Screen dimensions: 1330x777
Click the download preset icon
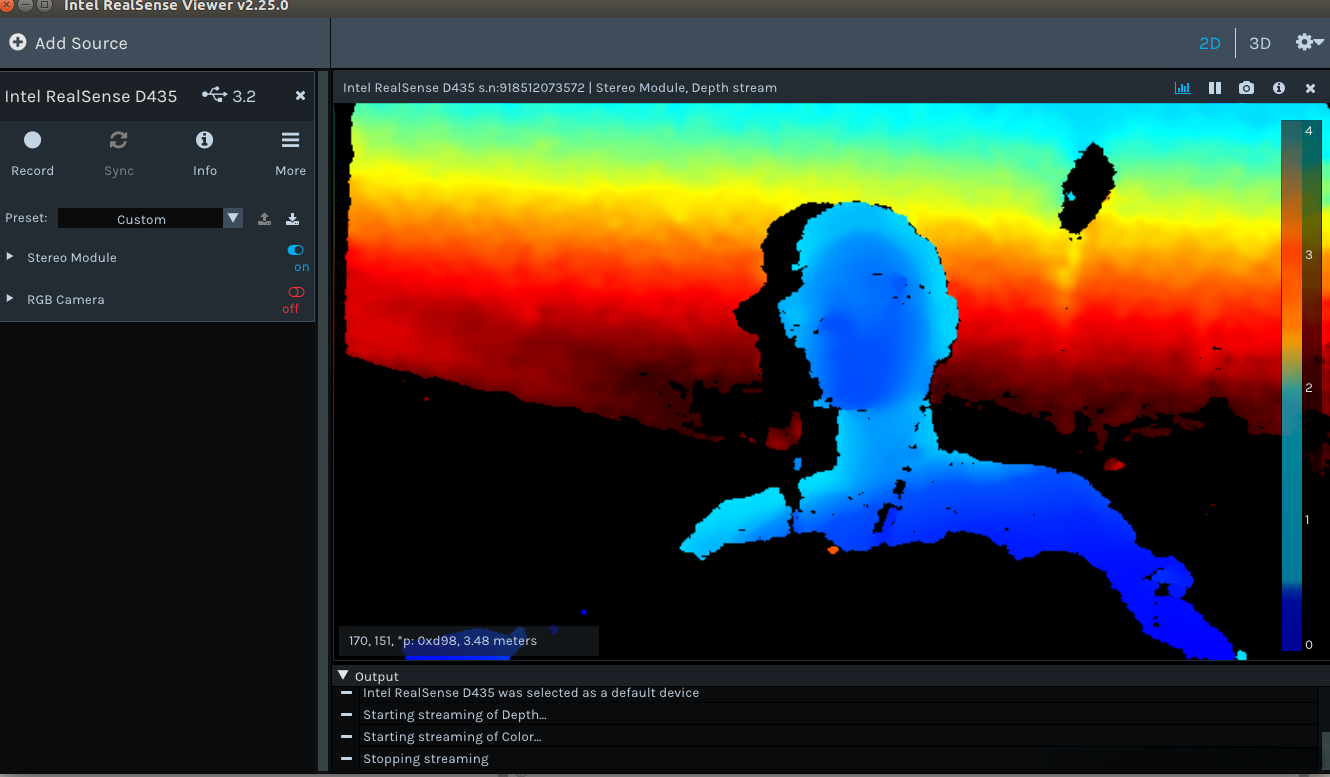coord(292,219)
